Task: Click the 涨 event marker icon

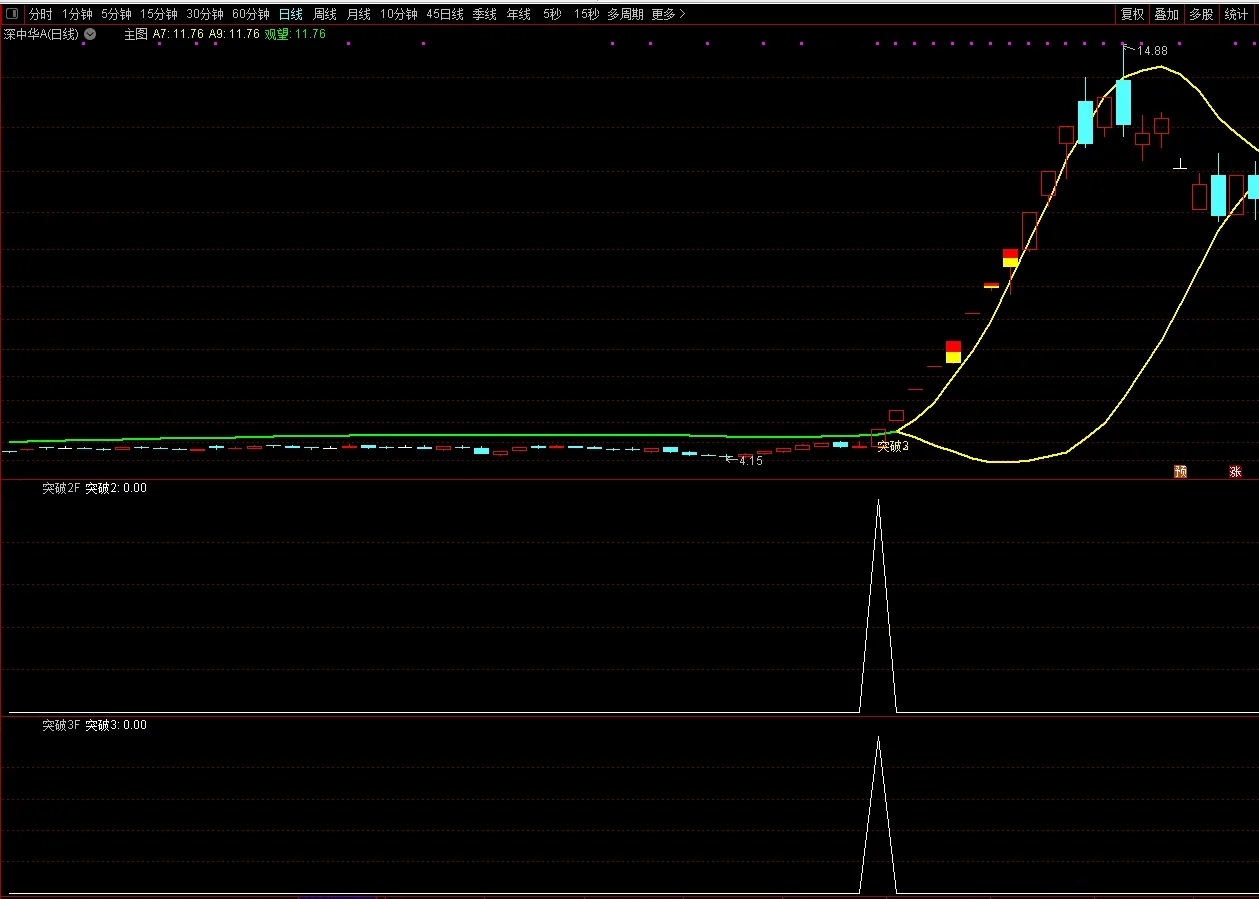Action: 1235,471
